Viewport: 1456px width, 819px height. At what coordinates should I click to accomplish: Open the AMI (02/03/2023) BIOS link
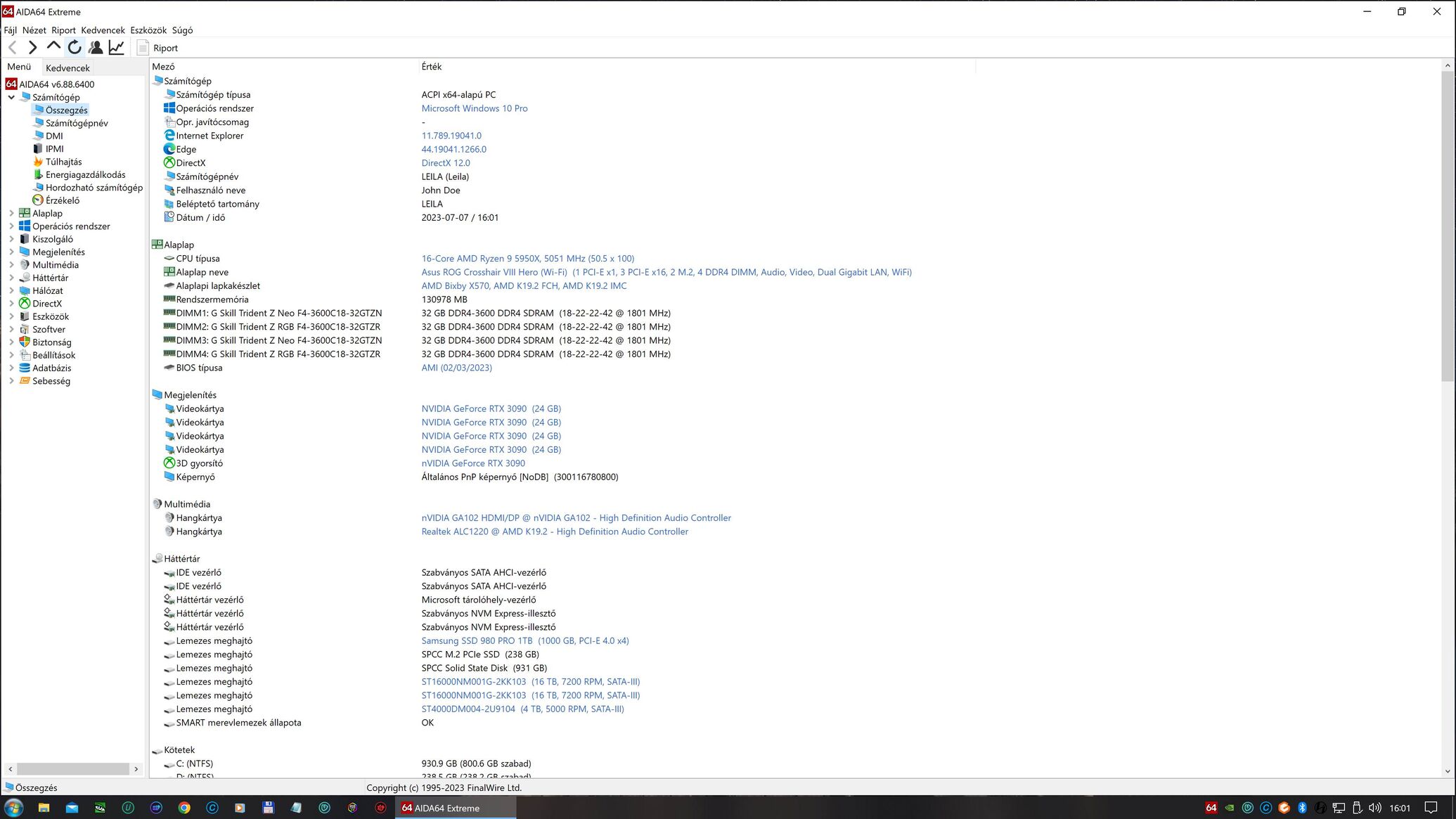point(457,368)
